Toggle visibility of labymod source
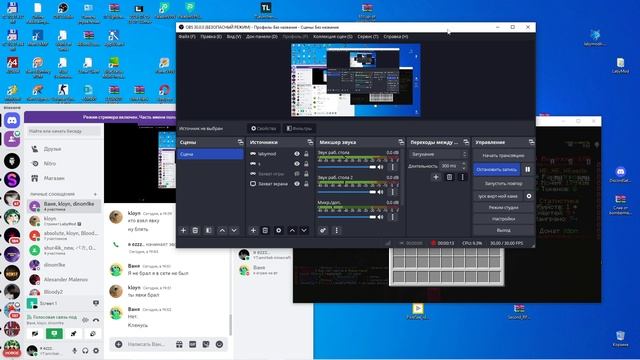Screen dimensions: 640x360 pos(297,154)
